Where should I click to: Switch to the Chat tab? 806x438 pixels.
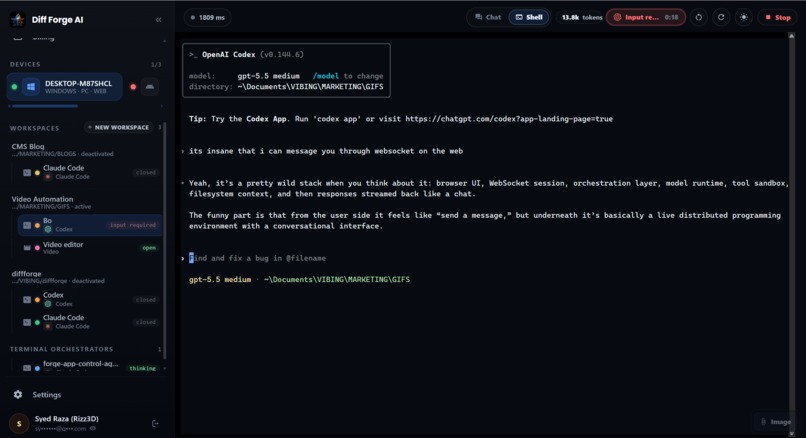click(x=488, y=17)
